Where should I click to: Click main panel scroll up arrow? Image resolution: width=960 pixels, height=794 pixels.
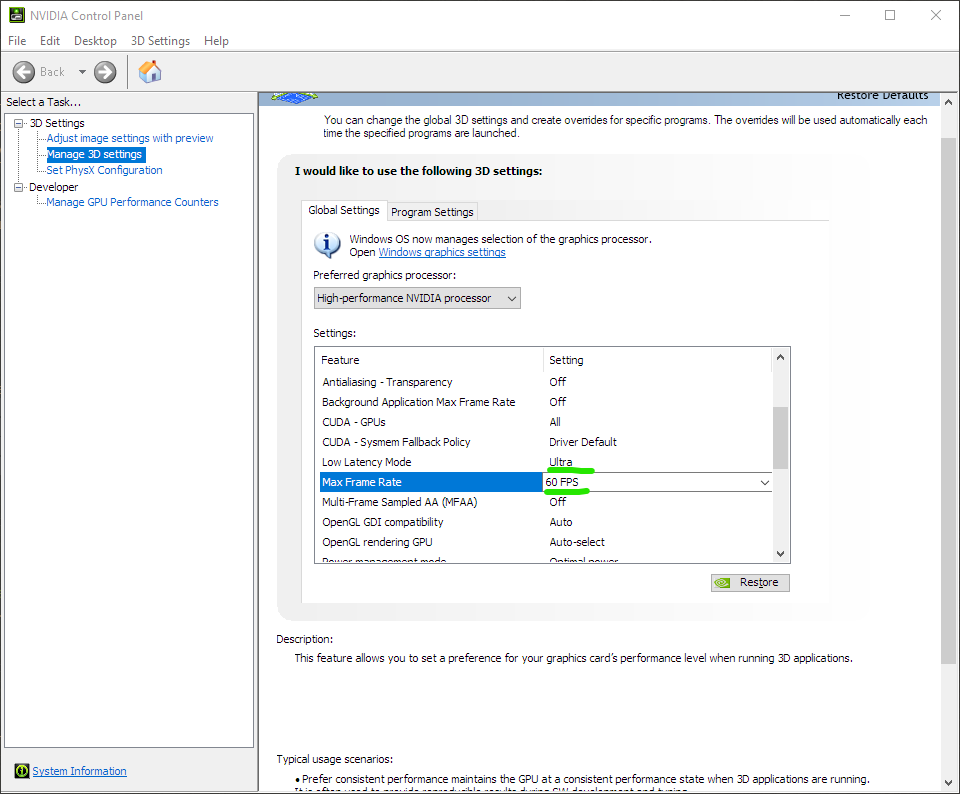pyautogui.click(x=948, y=103)
